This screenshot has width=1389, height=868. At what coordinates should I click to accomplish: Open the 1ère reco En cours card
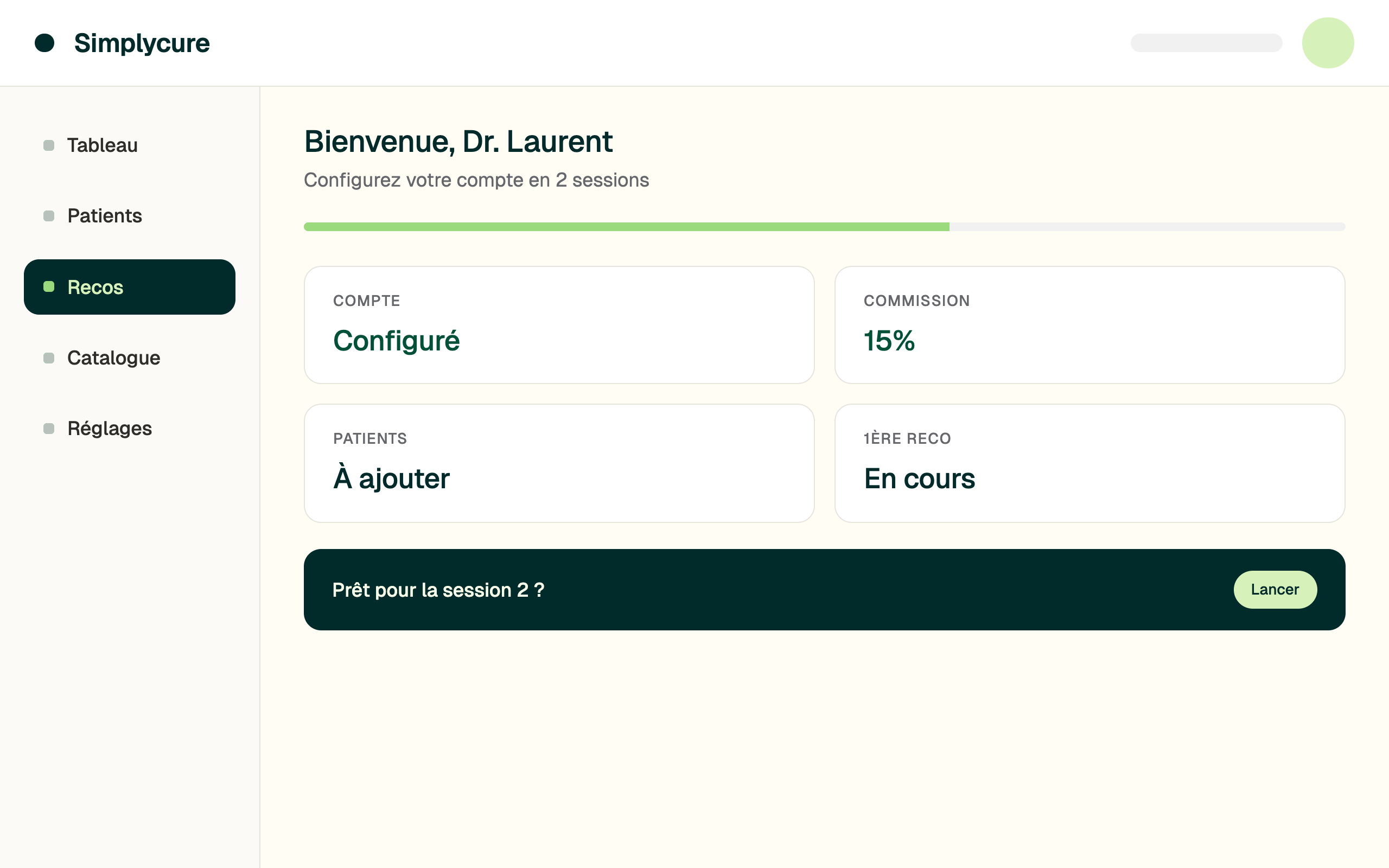1089,463
